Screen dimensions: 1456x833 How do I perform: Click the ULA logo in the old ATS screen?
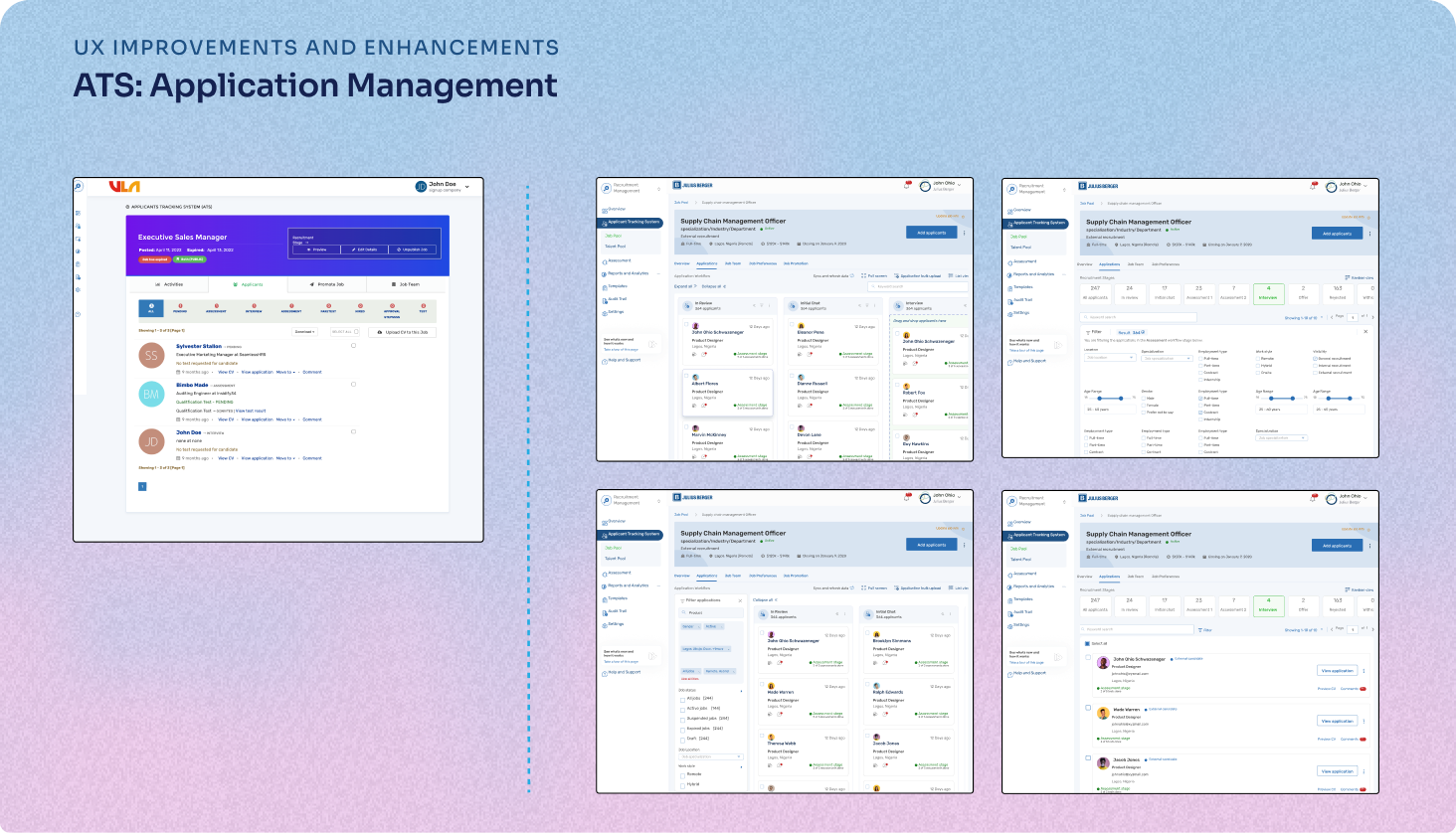click(x=124, y=187)
